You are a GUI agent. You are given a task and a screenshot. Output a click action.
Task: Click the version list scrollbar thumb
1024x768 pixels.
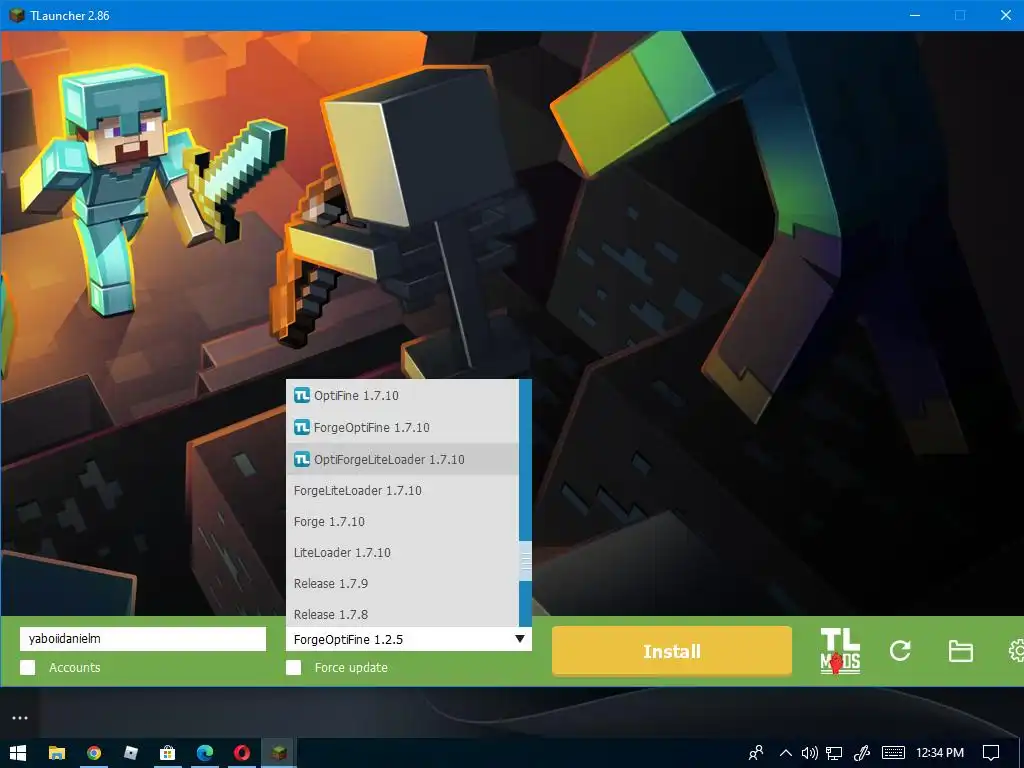tap(525, 561)
